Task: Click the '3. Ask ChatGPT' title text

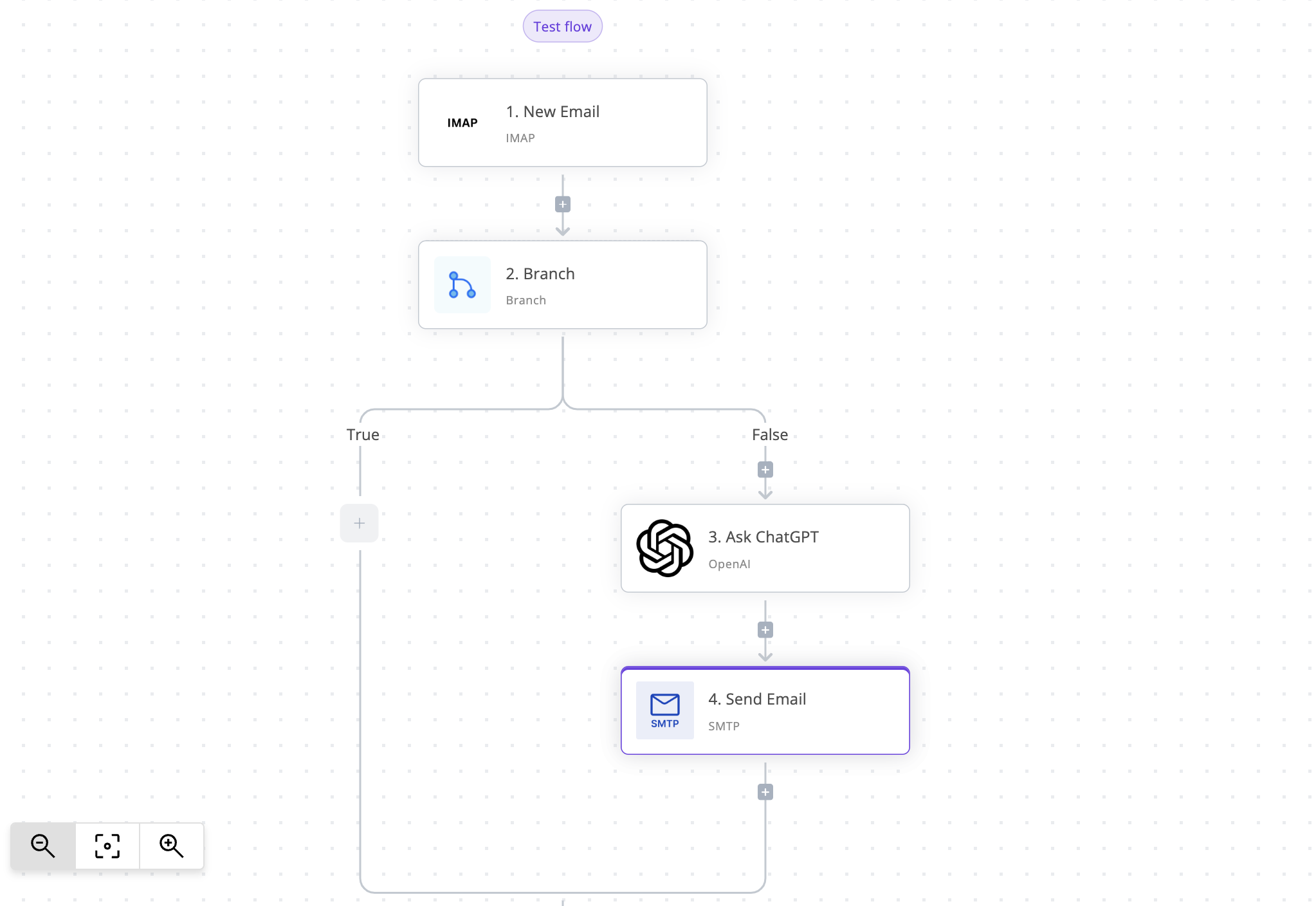Action: coord(763,537)
